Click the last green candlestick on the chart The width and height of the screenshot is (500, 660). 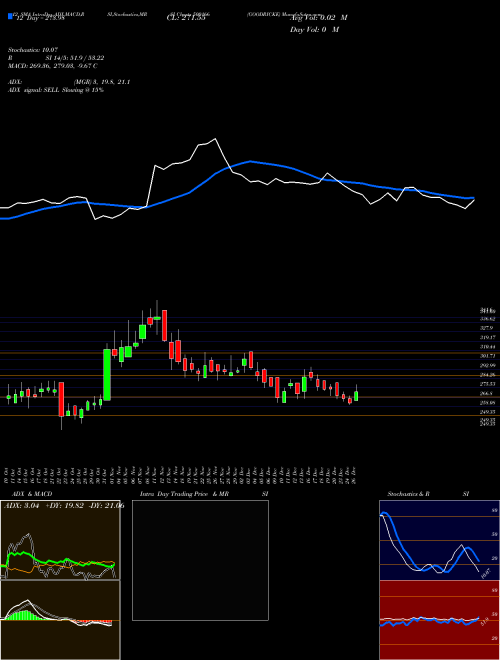[x=356, y=396]
